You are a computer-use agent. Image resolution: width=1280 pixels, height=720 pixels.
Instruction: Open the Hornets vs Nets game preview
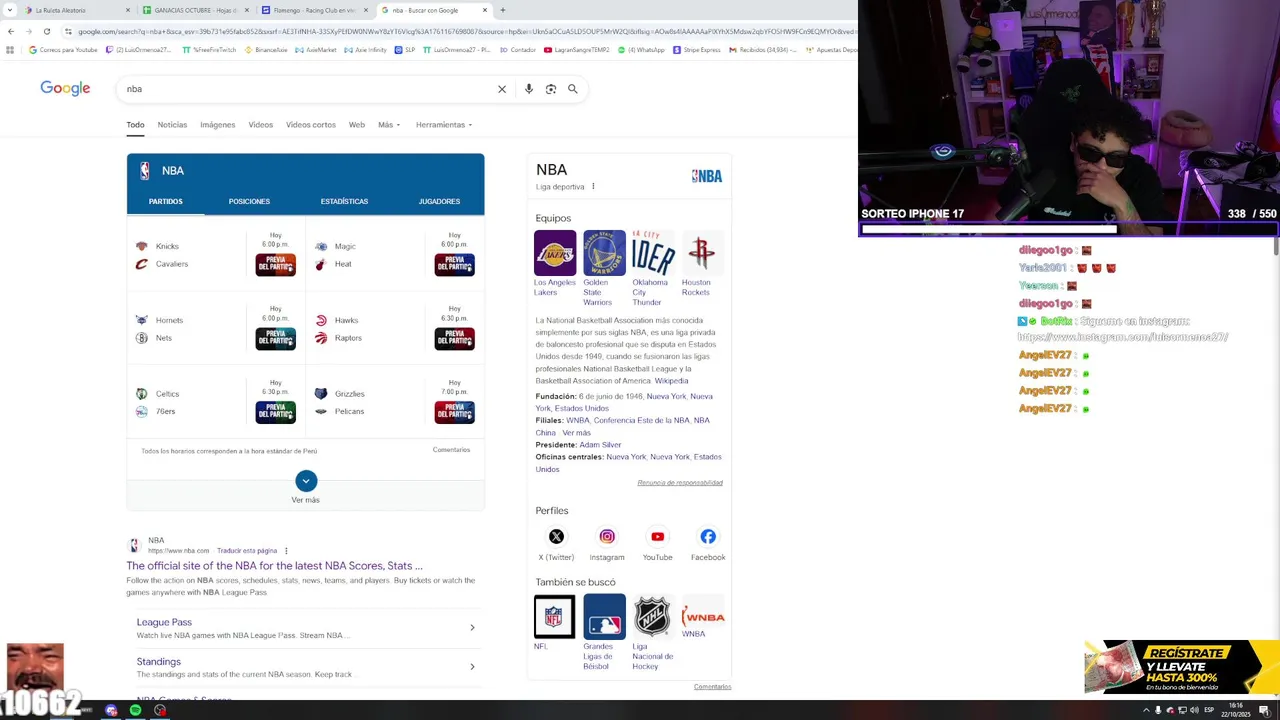coord(275,339)
